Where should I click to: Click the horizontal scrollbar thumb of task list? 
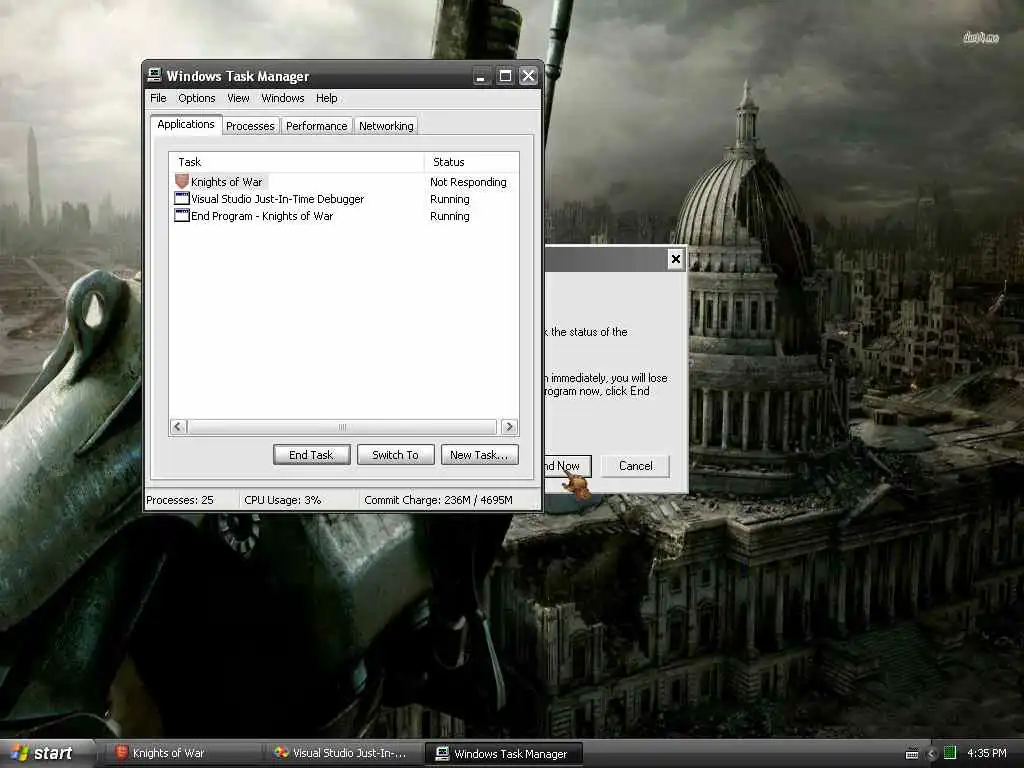pos(342,426)
